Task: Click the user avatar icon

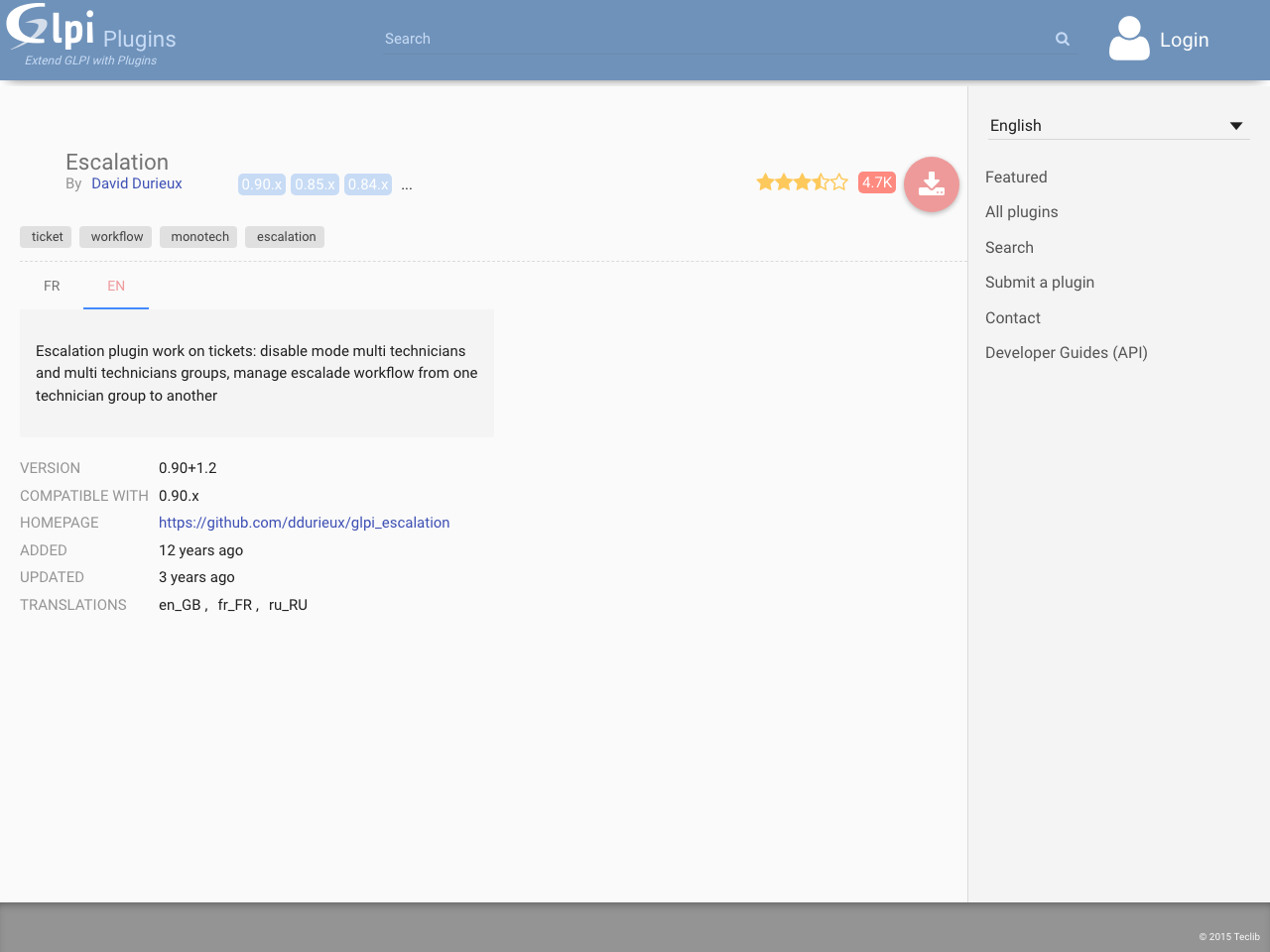Action: [x=1128, y=39]
